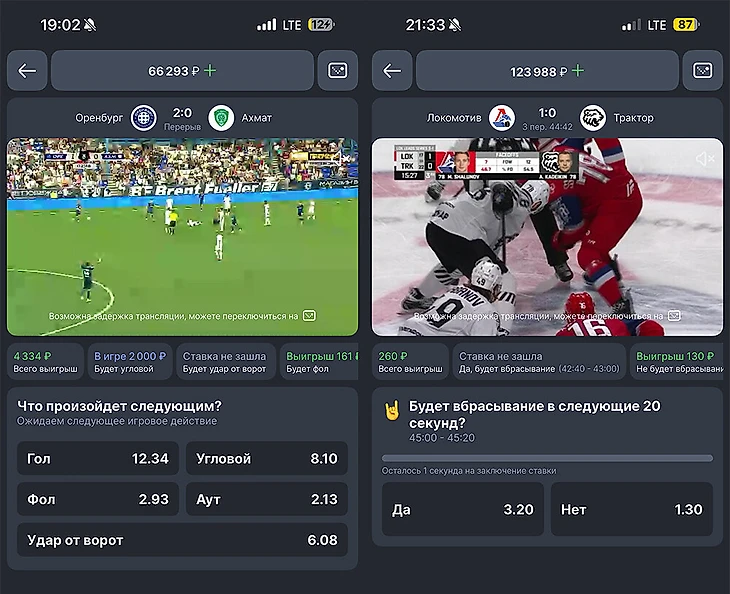Tap the Осталось 1 секунда на заключение ставки text
Image resolution: width=730 pixels, height=594 pixels.
point(469,471)
